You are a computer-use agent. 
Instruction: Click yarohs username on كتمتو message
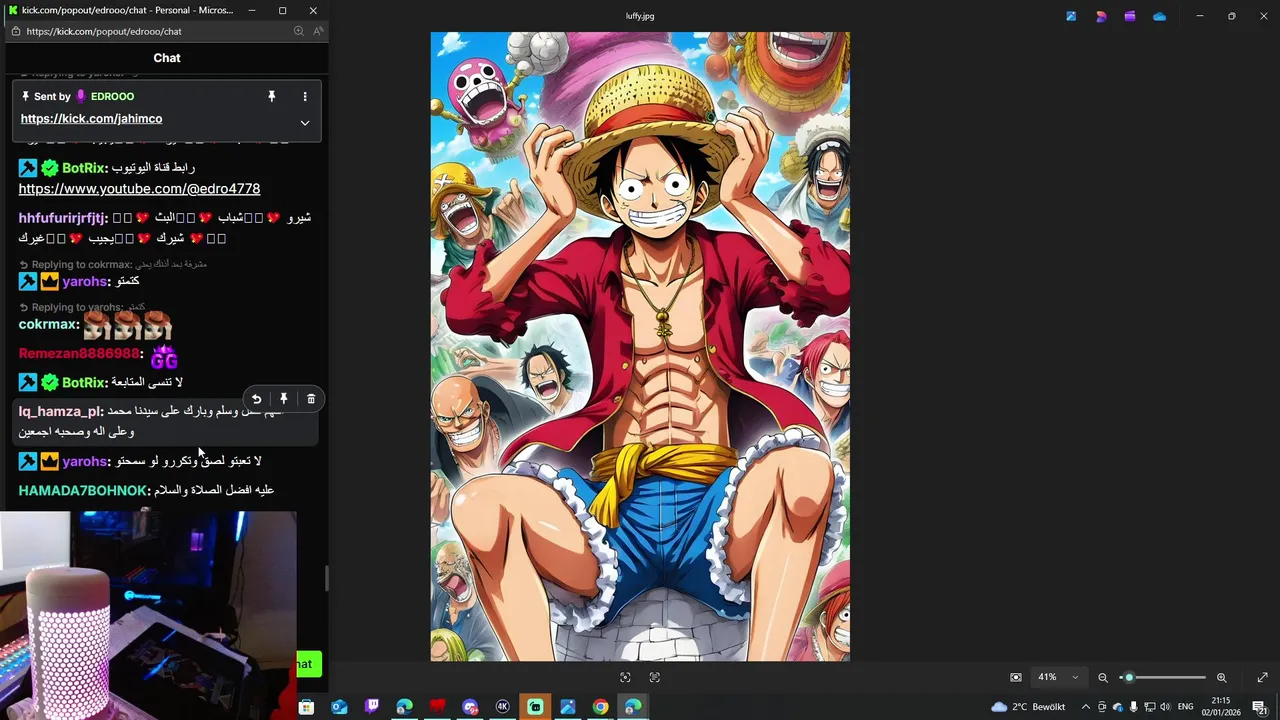[85, 282]
